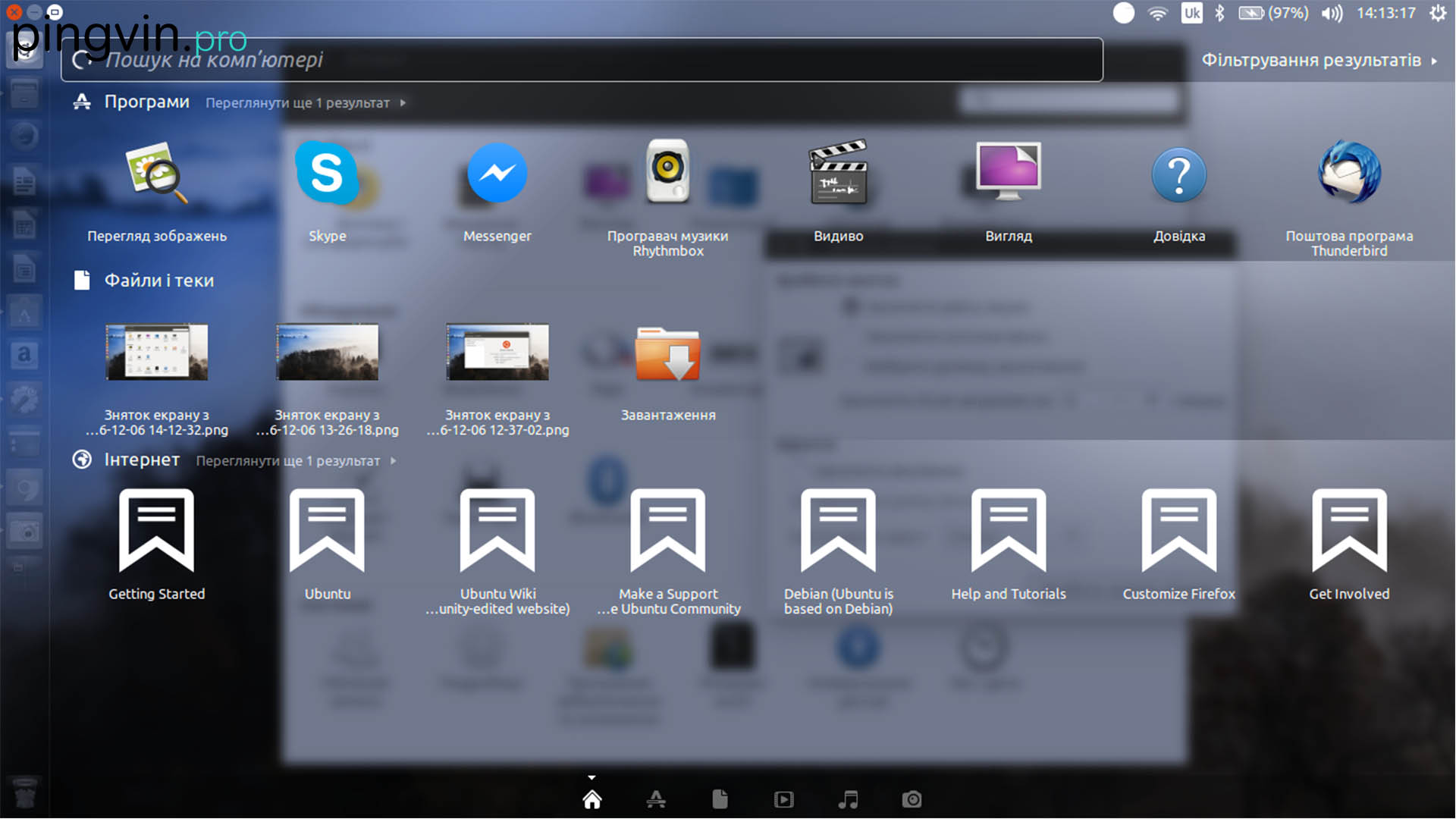
Task: Launch Skype from the Dash
Action: (x=327, y=174)
